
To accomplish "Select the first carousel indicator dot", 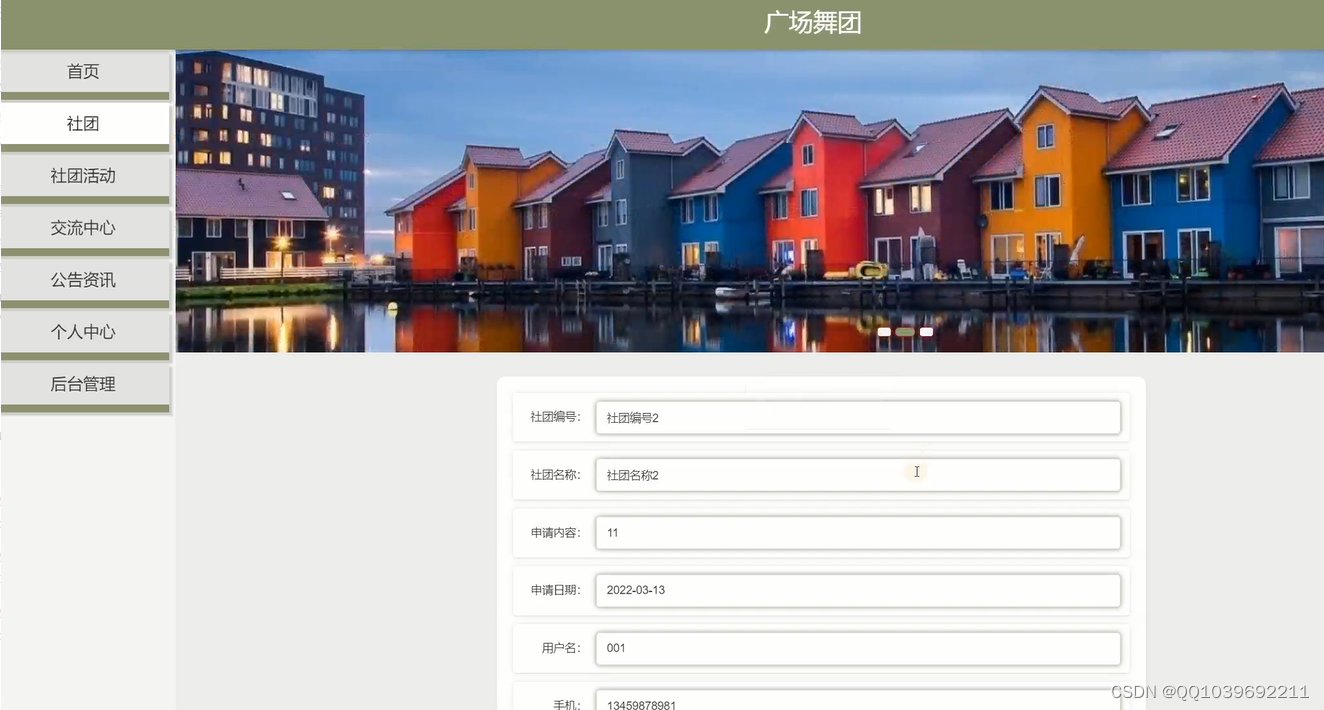I will pyautogui.click(x=884, y=332).
